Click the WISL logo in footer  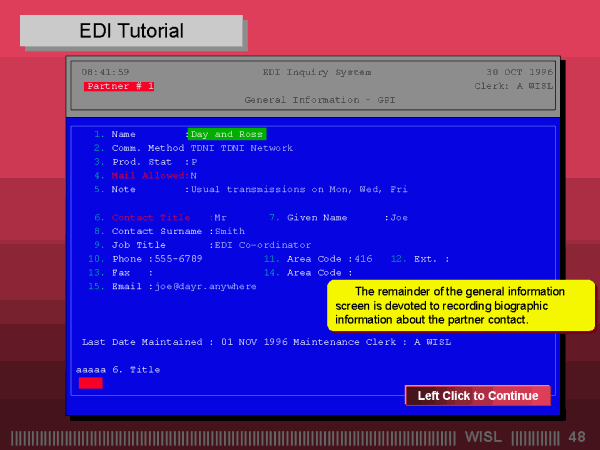(485, 438)
